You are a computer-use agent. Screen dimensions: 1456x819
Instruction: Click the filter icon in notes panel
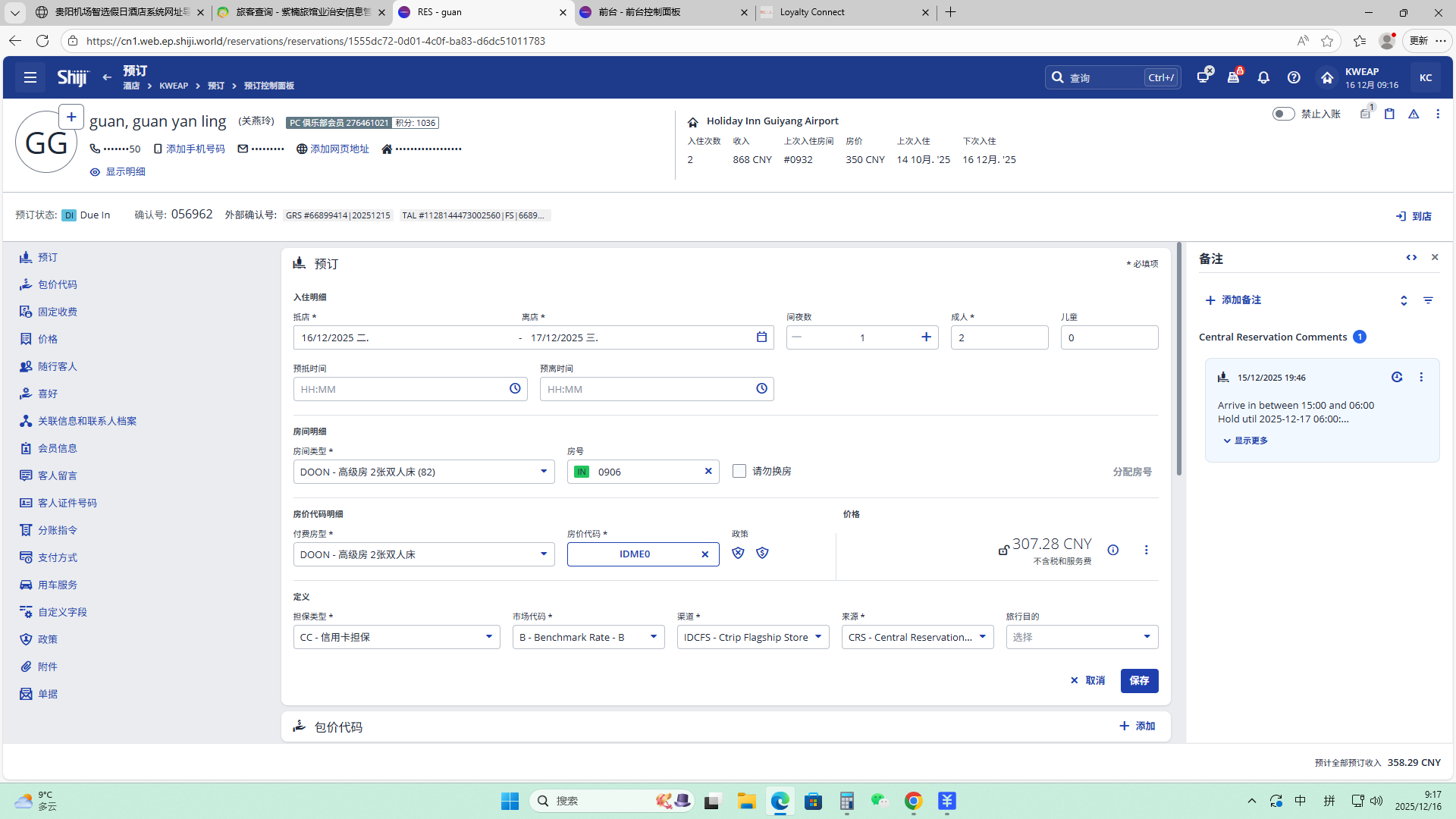1428,300
